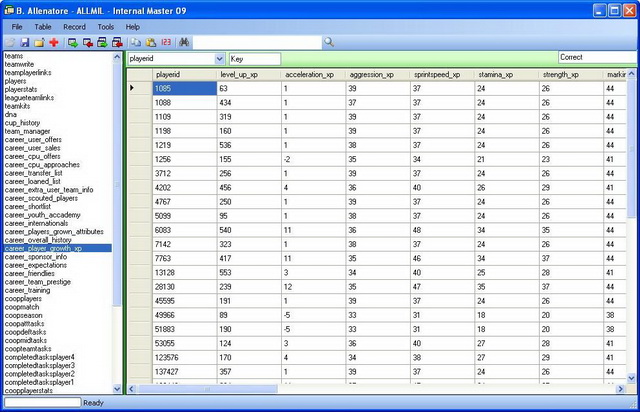640x412 pixels.
Task: Click the level_up_xp column header
Action: point(249,75)
